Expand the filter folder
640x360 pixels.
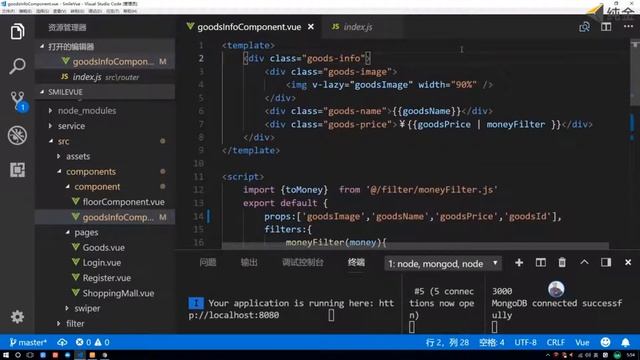59,323
